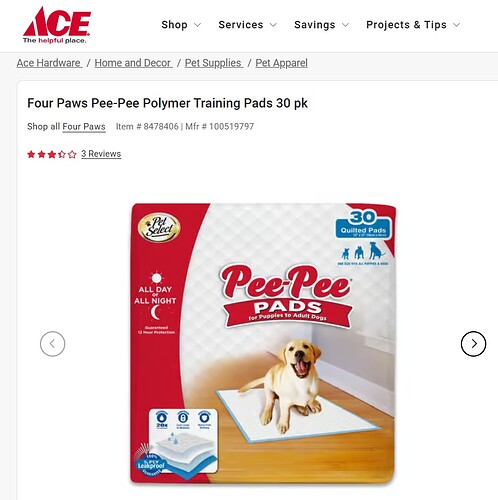Open Pet Apparel breadcrumb link
The width and height of the screenshot is (498, 500).
pyautogui.click(x=281, y=63)
